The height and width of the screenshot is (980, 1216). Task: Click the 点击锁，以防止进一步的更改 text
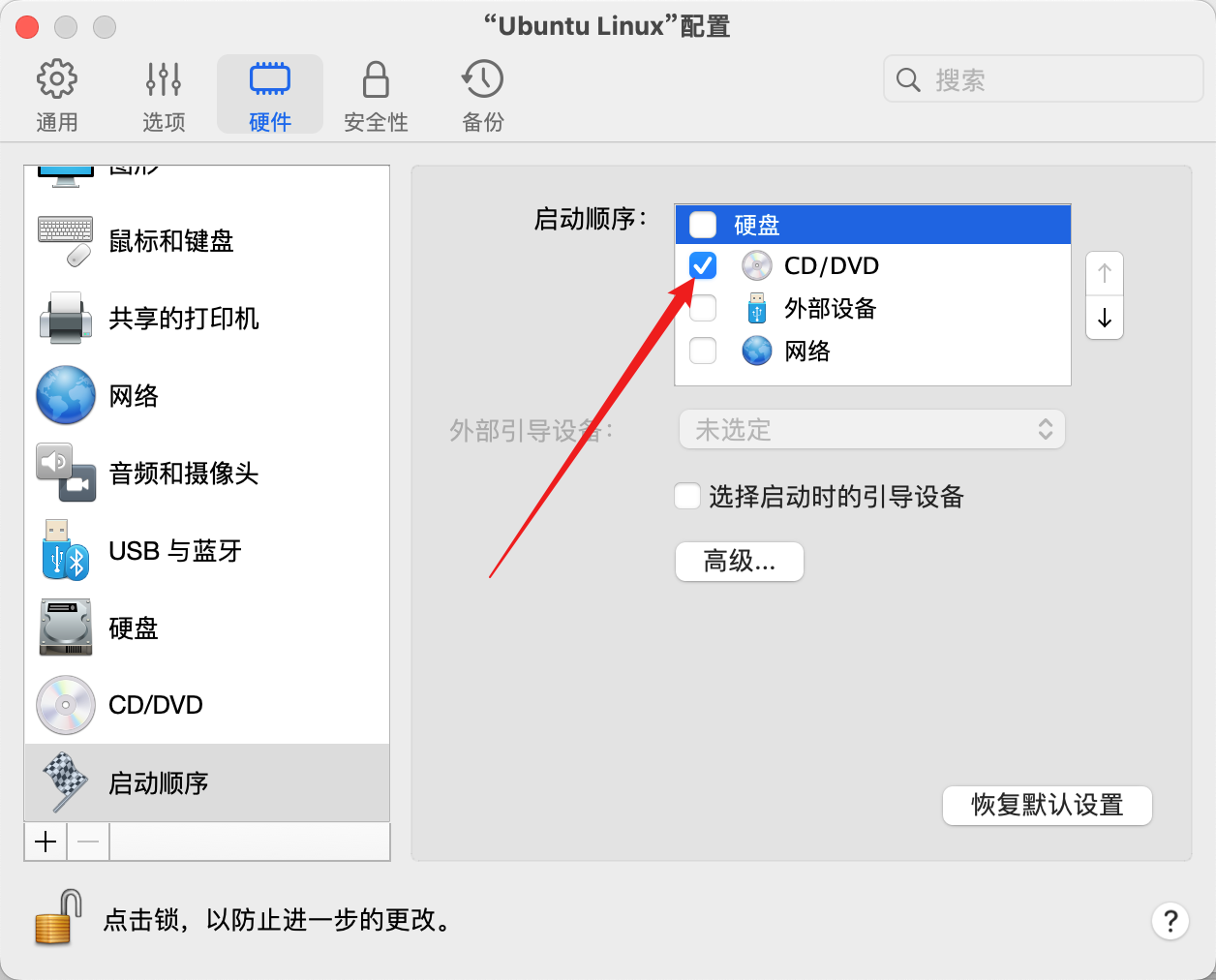click(x=278, y=920)
